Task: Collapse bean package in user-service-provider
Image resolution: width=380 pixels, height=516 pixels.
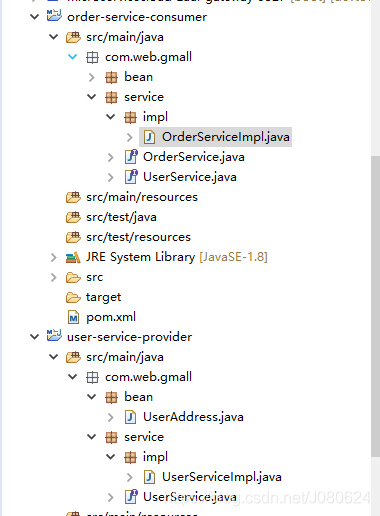Action: [92, 397]
